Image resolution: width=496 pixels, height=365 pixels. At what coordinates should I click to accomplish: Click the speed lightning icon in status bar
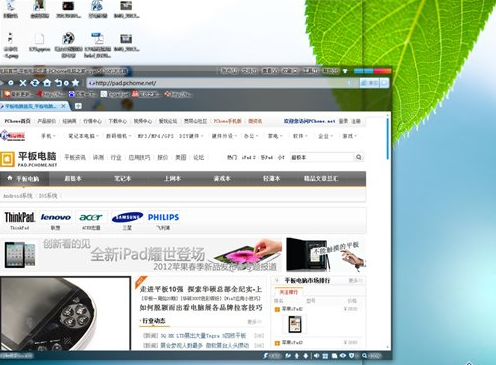266,356
